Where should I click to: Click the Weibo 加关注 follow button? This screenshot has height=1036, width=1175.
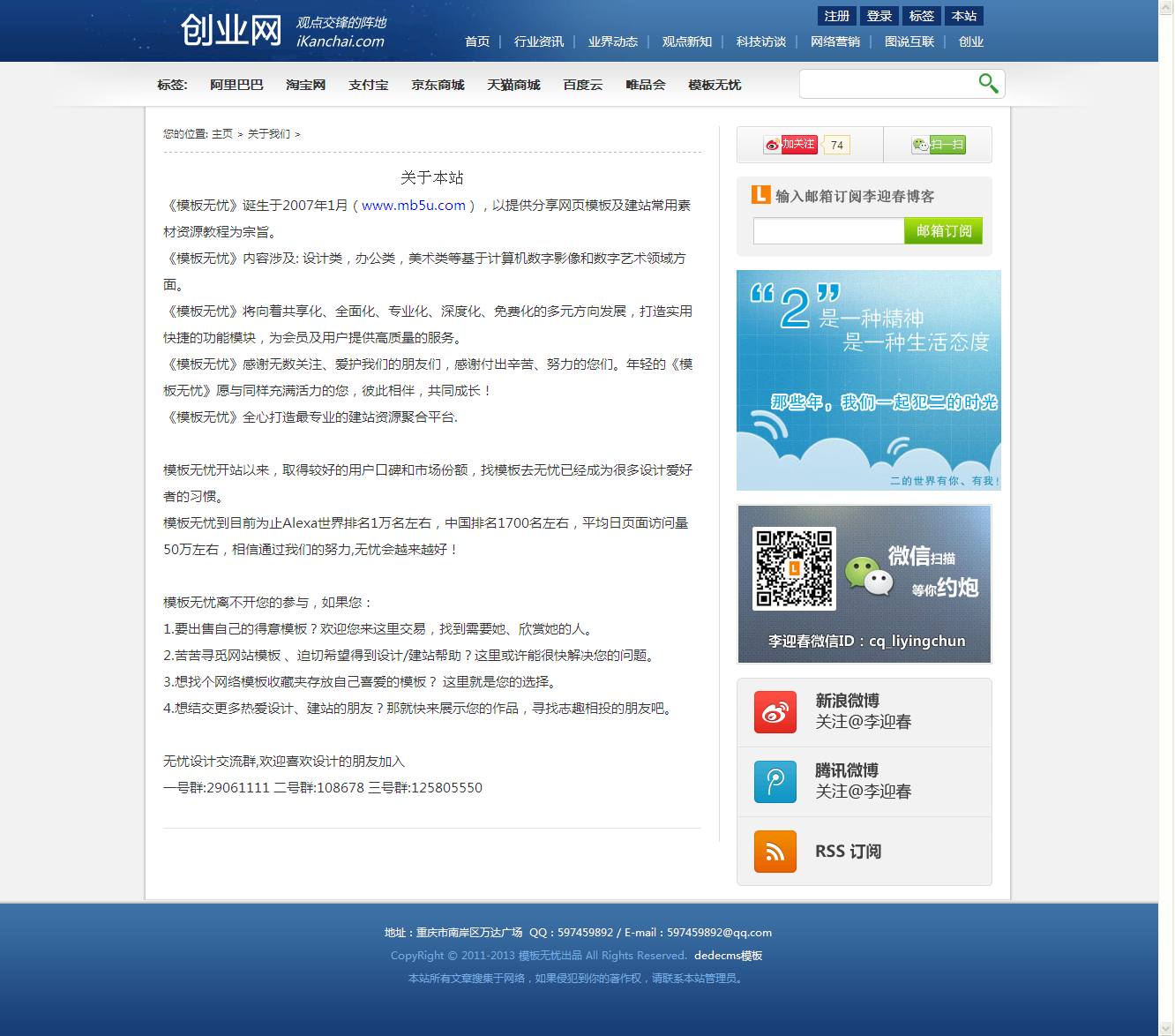pos(790,145)
